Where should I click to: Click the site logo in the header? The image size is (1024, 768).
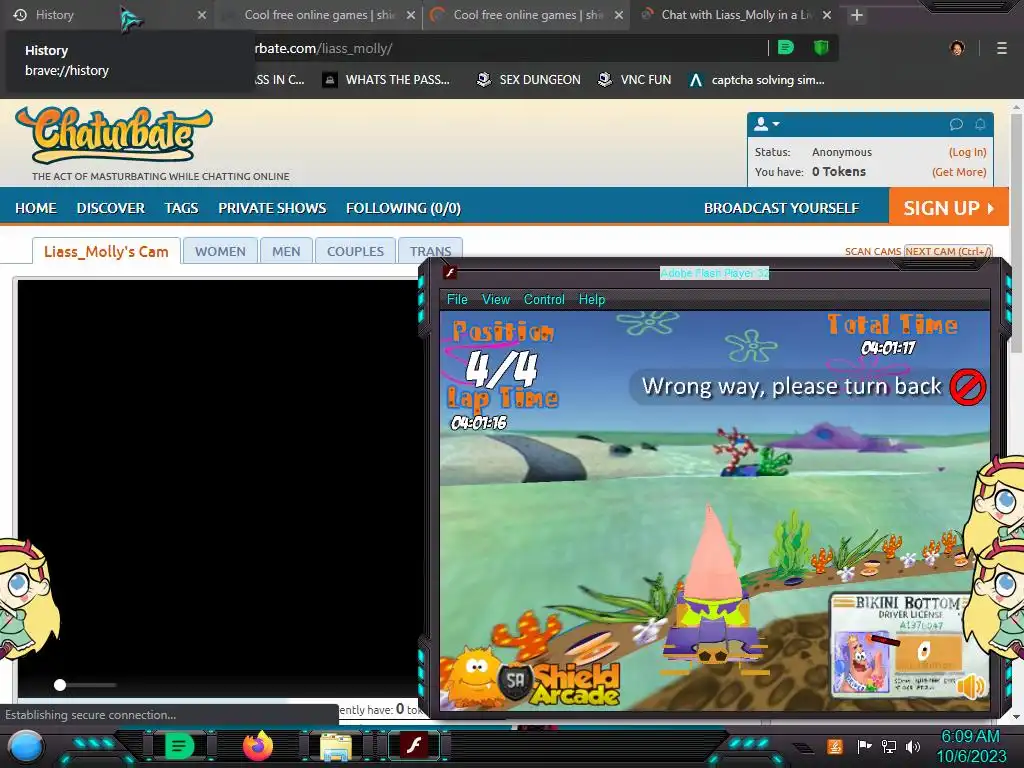[x=114, y=135]
